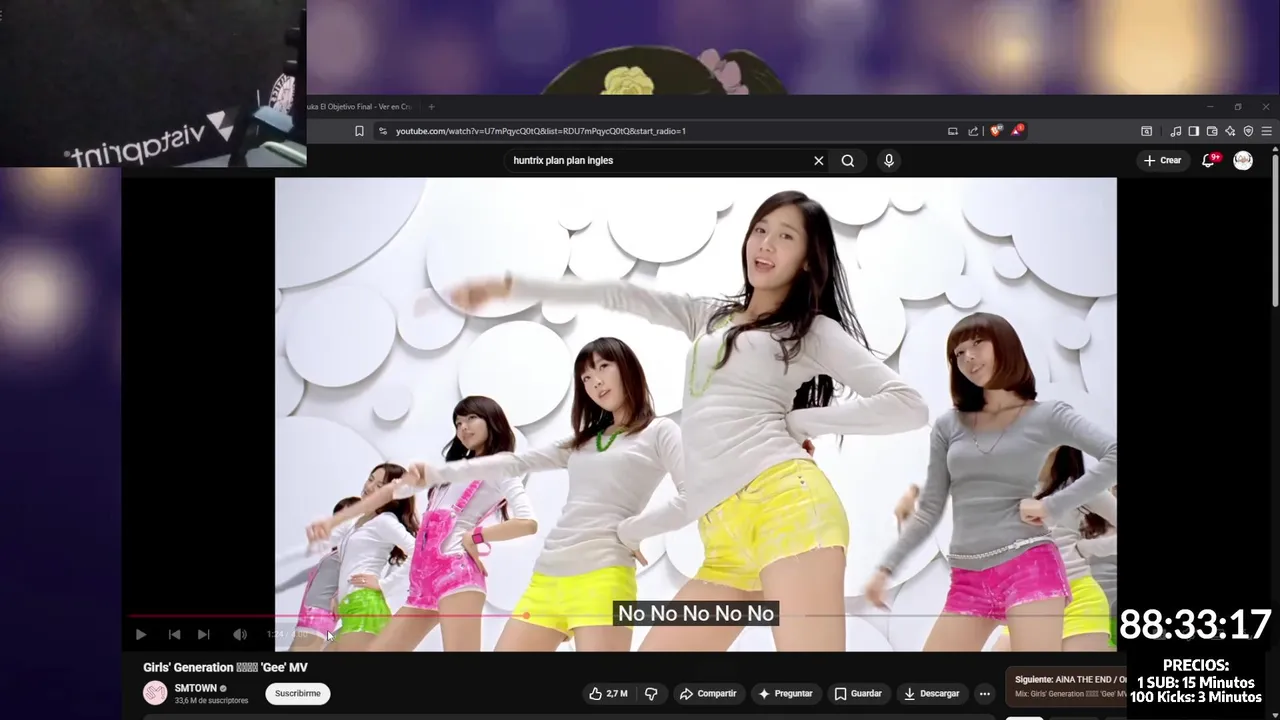This screenshot has width=1280, height=720.
Task: Click the red progress bar scrubber dot
Action: [x=526, y=616]
